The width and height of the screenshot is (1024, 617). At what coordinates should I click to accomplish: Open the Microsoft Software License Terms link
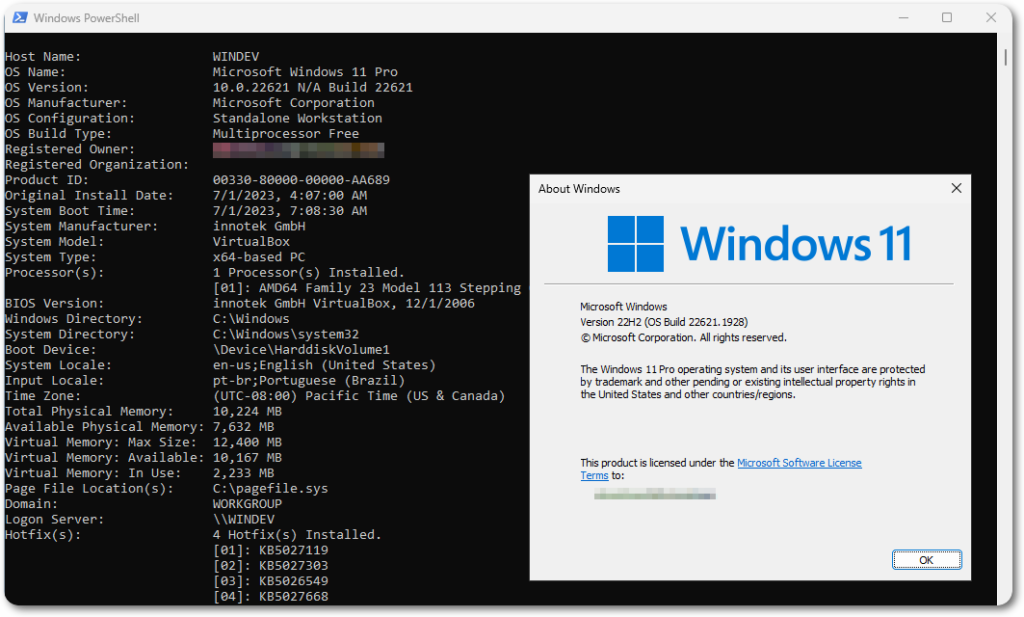tap(798, 463)
